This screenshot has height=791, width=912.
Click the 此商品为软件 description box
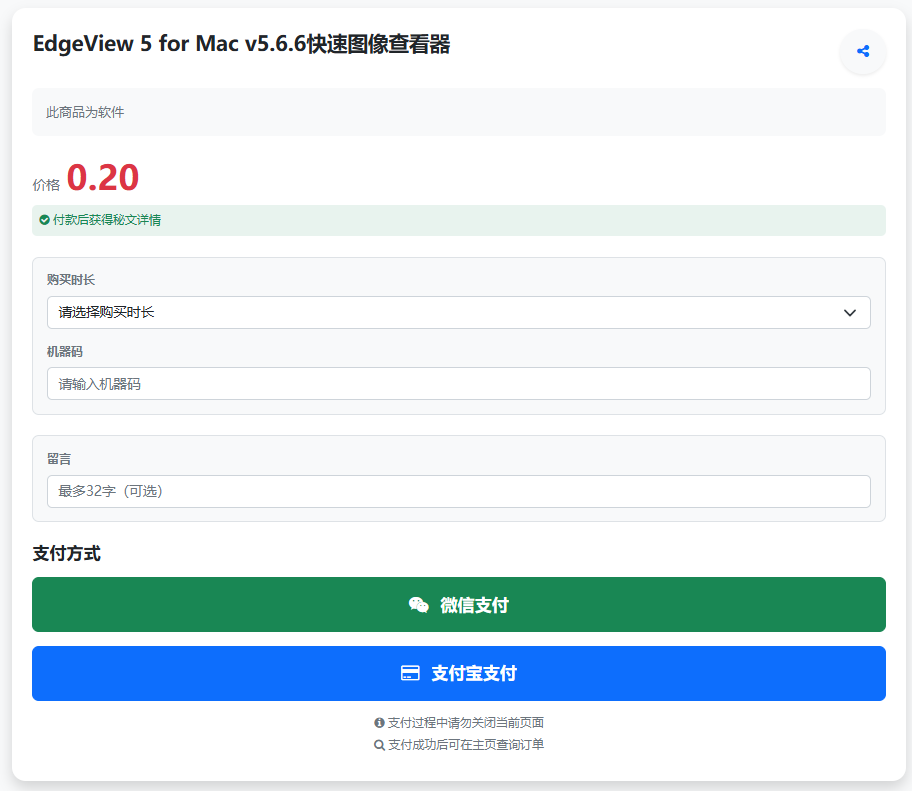458,112
